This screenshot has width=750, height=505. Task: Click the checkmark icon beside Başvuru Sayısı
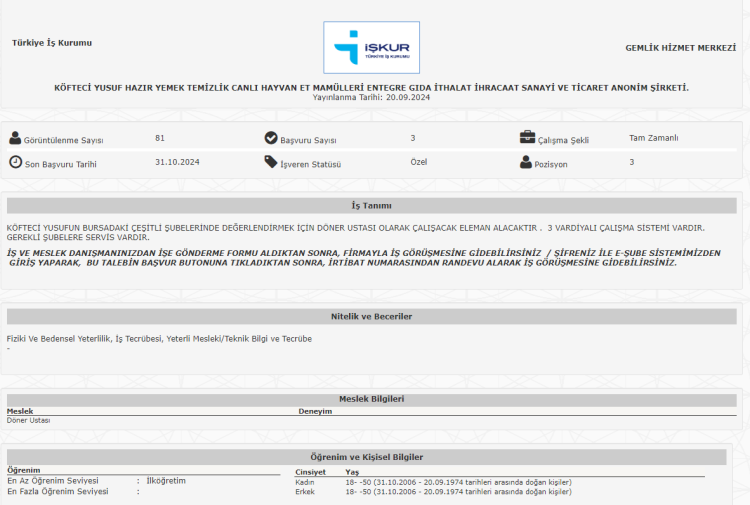point(271,139)
